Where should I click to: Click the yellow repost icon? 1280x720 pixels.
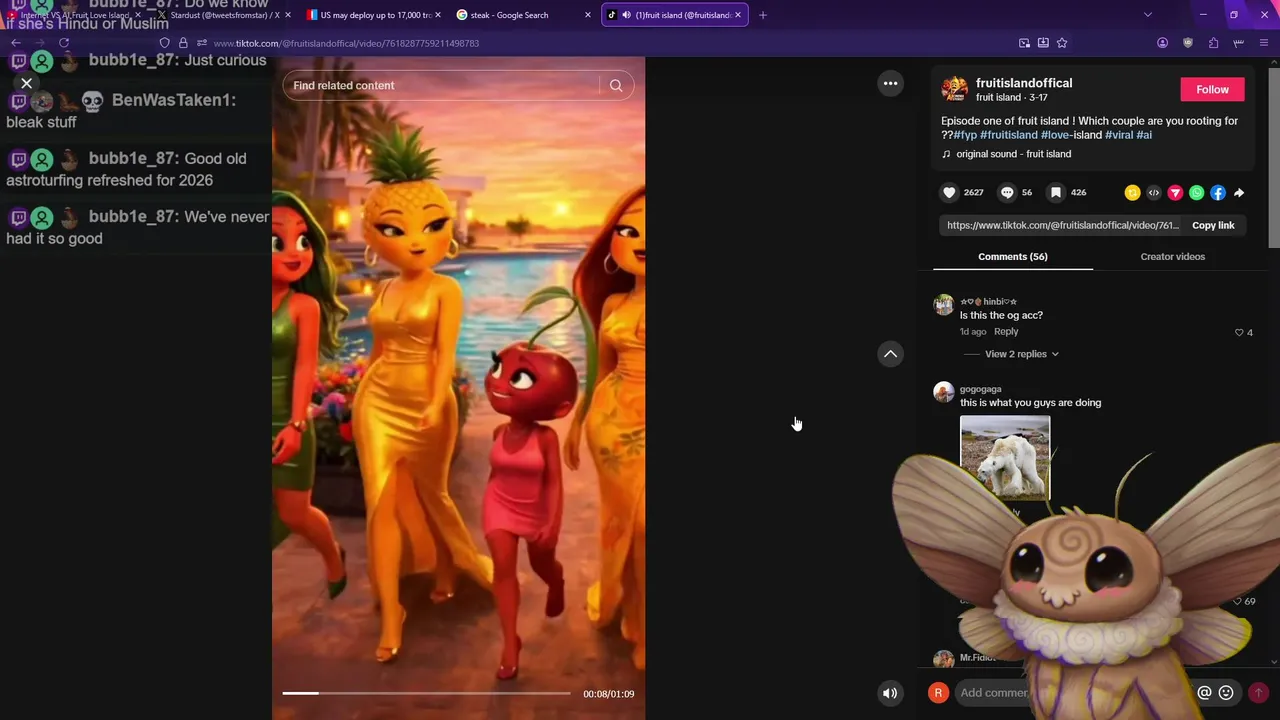1132,193
